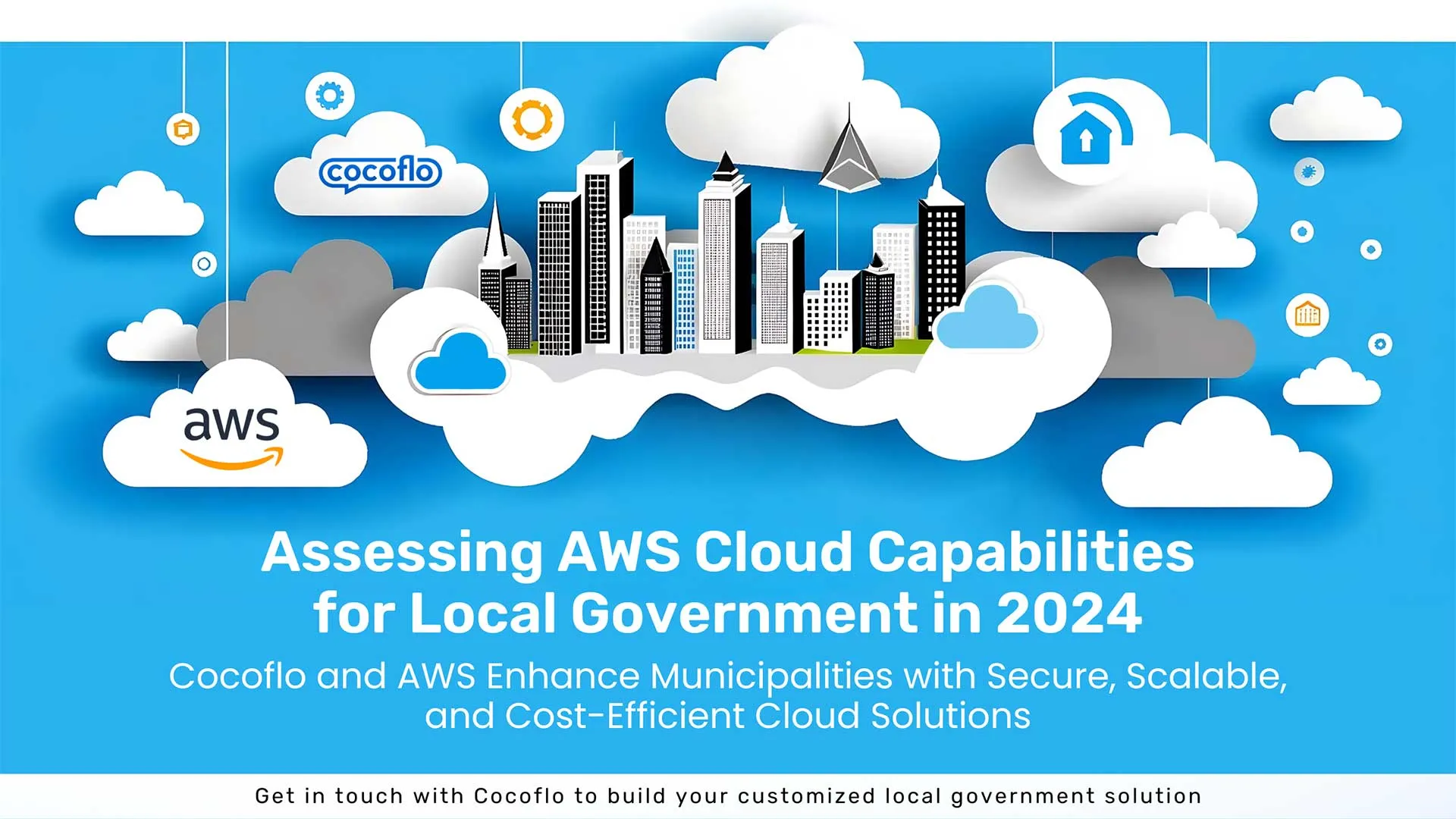Screen dimensions: 1456x819
Task: Toggle the small blue cloud beside the skyline
Action: [x=457, y=362]
